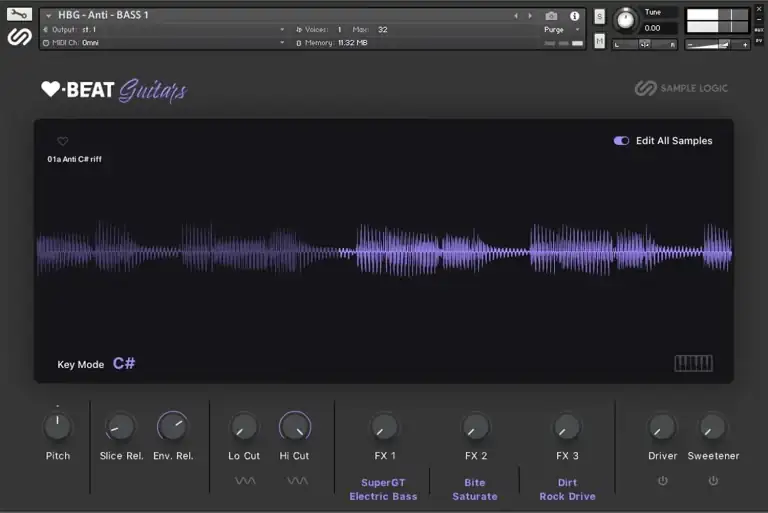Change the Key Mode C# value
Image resolution: width=768 pixels, height=513 pixels.
click(124, 364)
